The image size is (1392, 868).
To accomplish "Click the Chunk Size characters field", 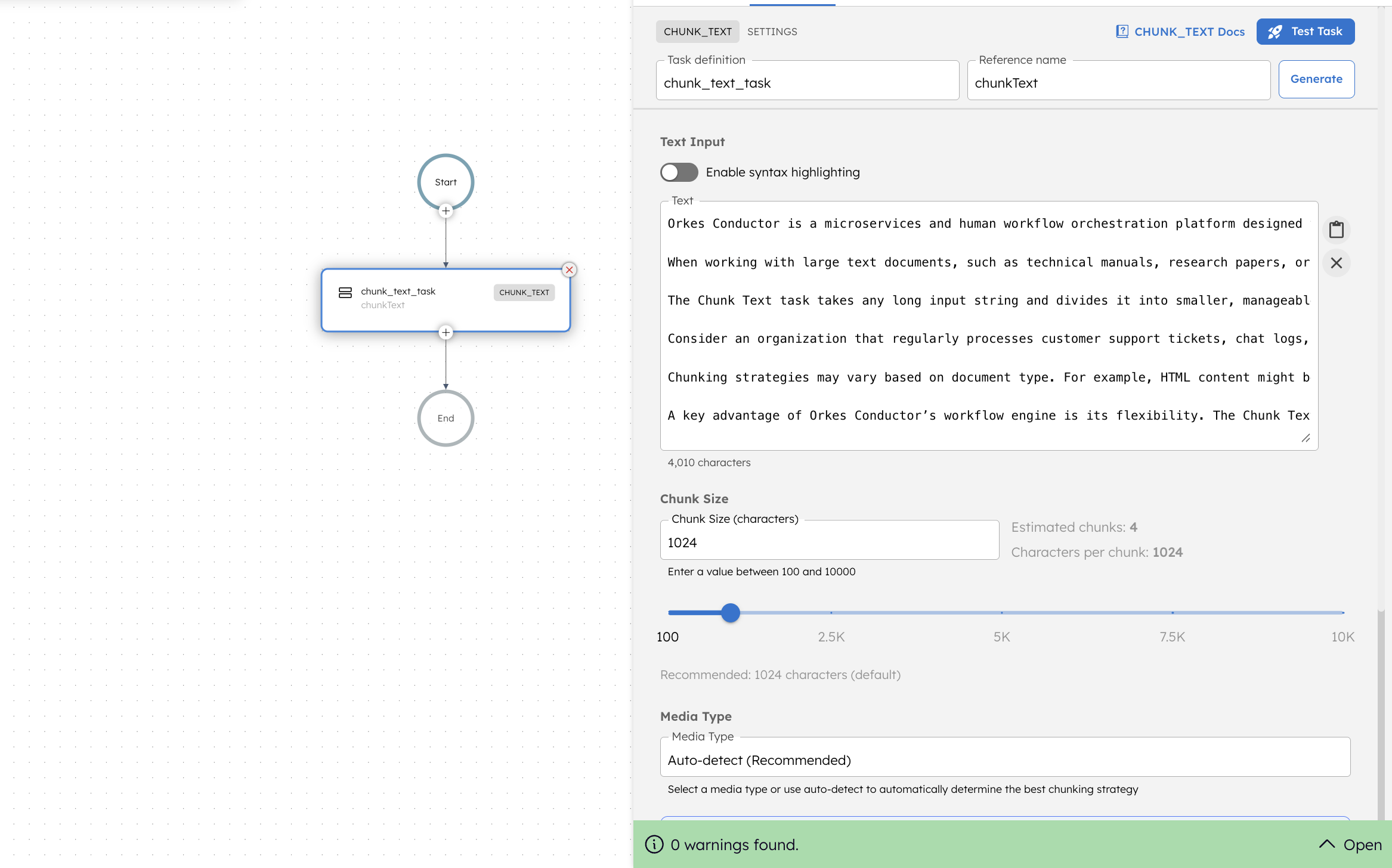I will coord(829,542).
